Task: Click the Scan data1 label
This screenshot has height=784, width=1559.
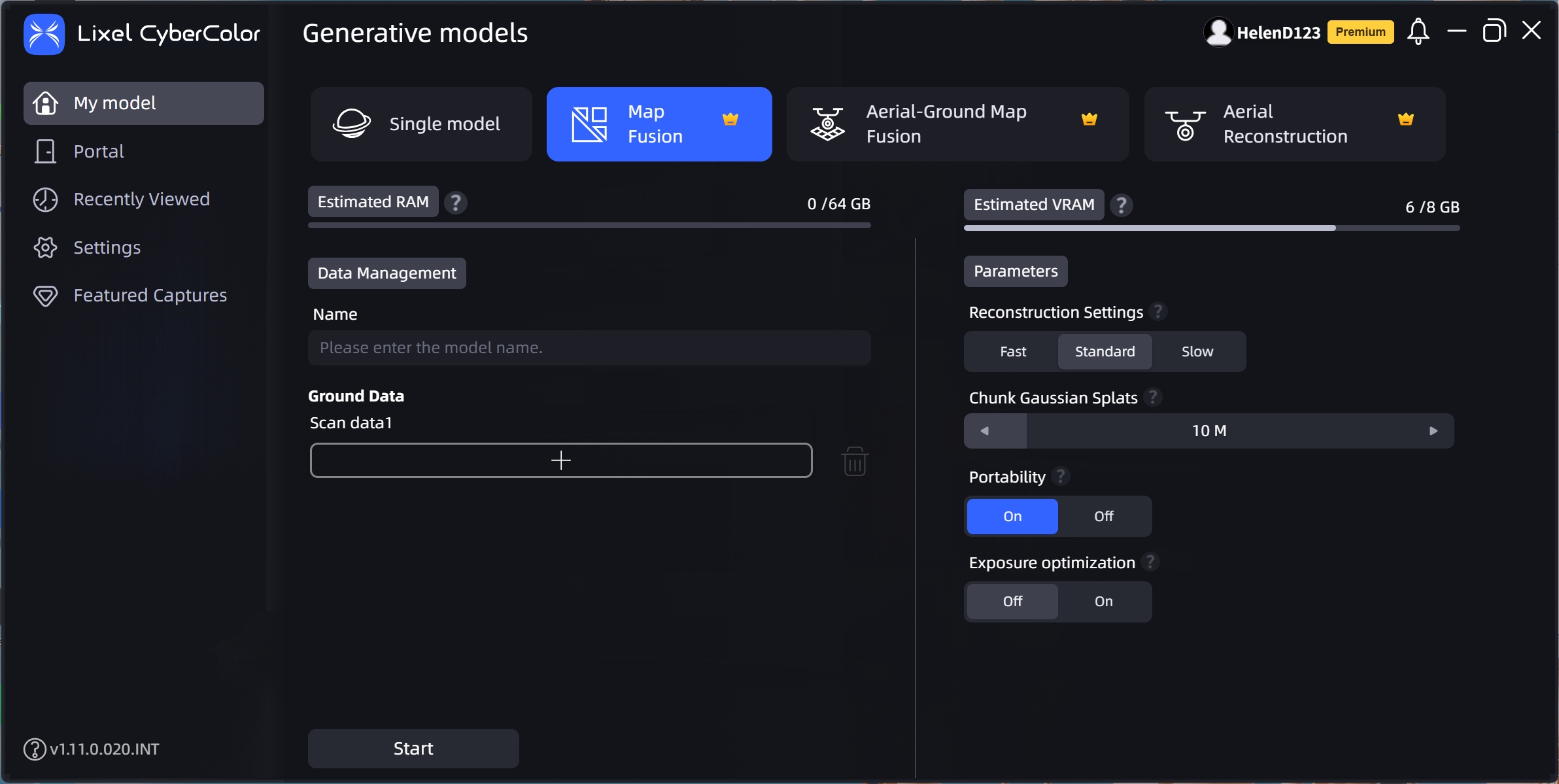Action: click(x=351, y=423)
